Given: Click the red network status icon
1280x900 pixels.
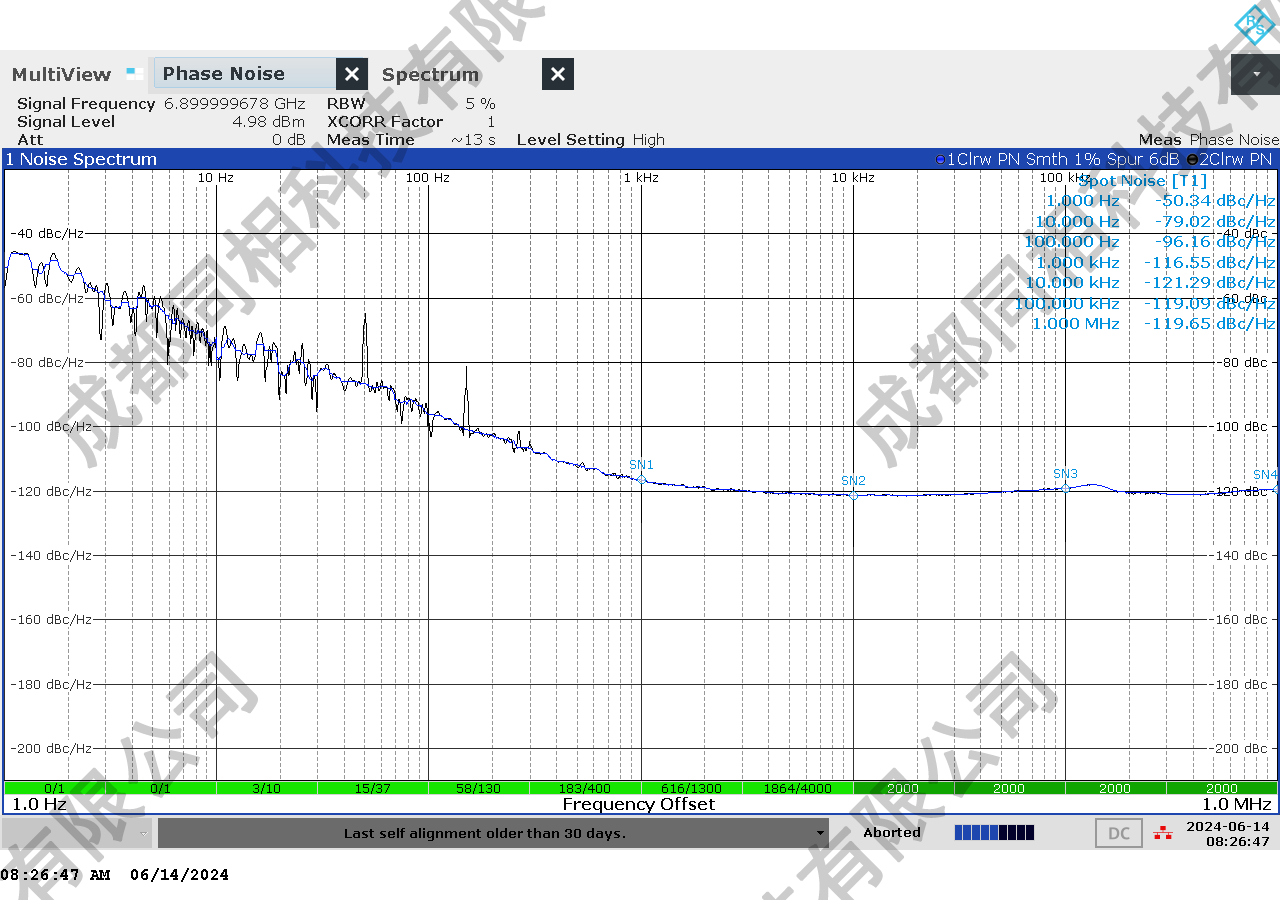Looking at the screenshot, I should click(1162, 833).
